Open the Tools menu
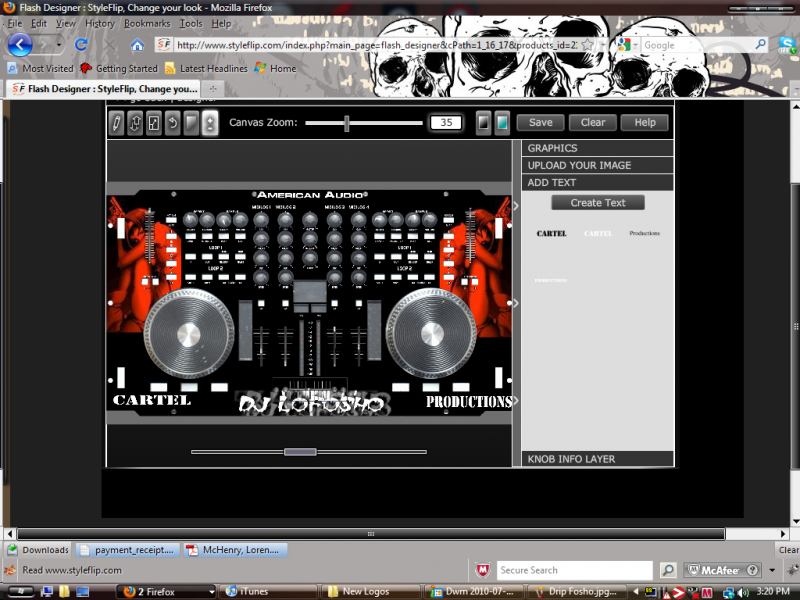 point(191,23)
